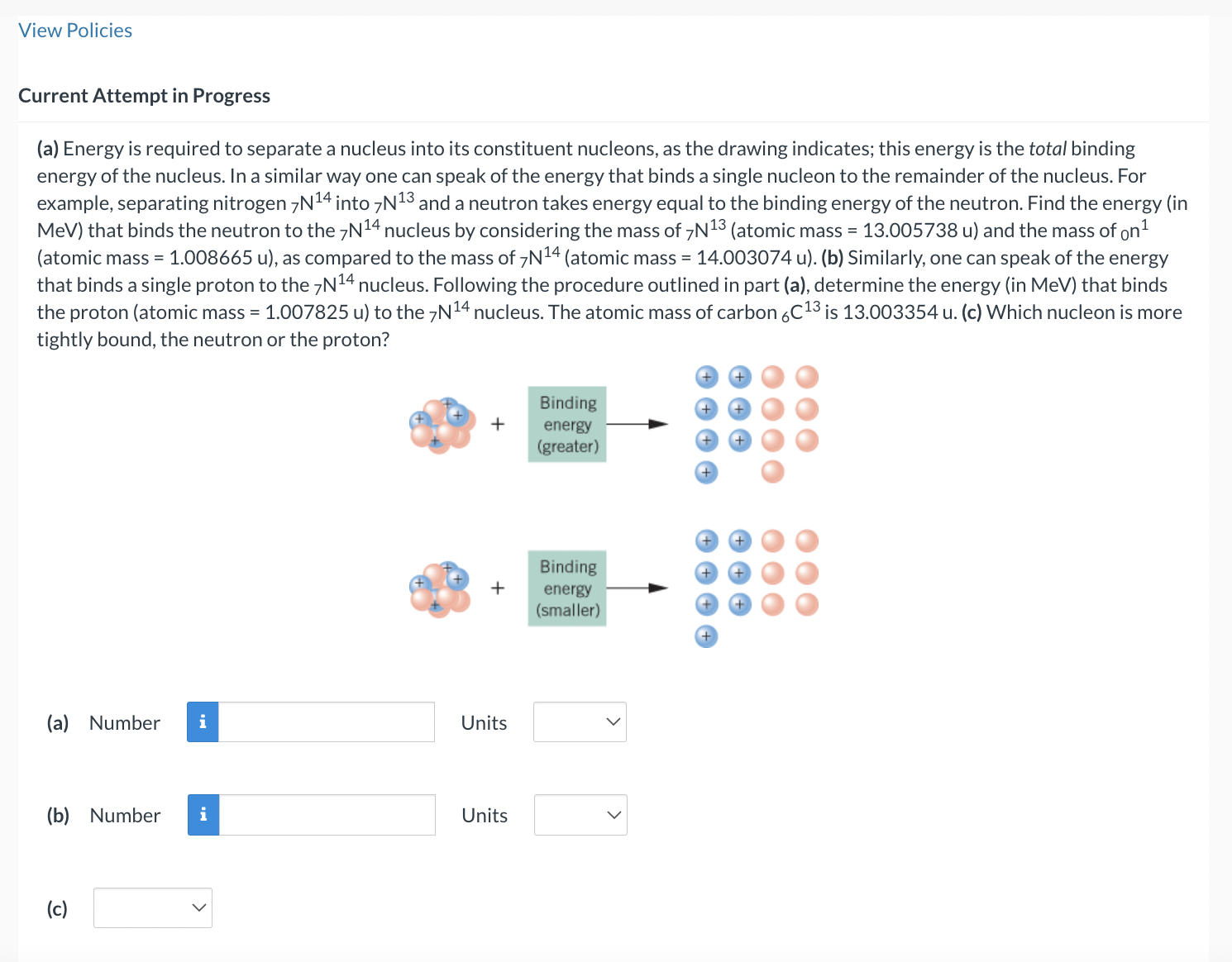Click info icon beside part (a) number field
This screenshot has width=1232, height=962.
point(203,722)
